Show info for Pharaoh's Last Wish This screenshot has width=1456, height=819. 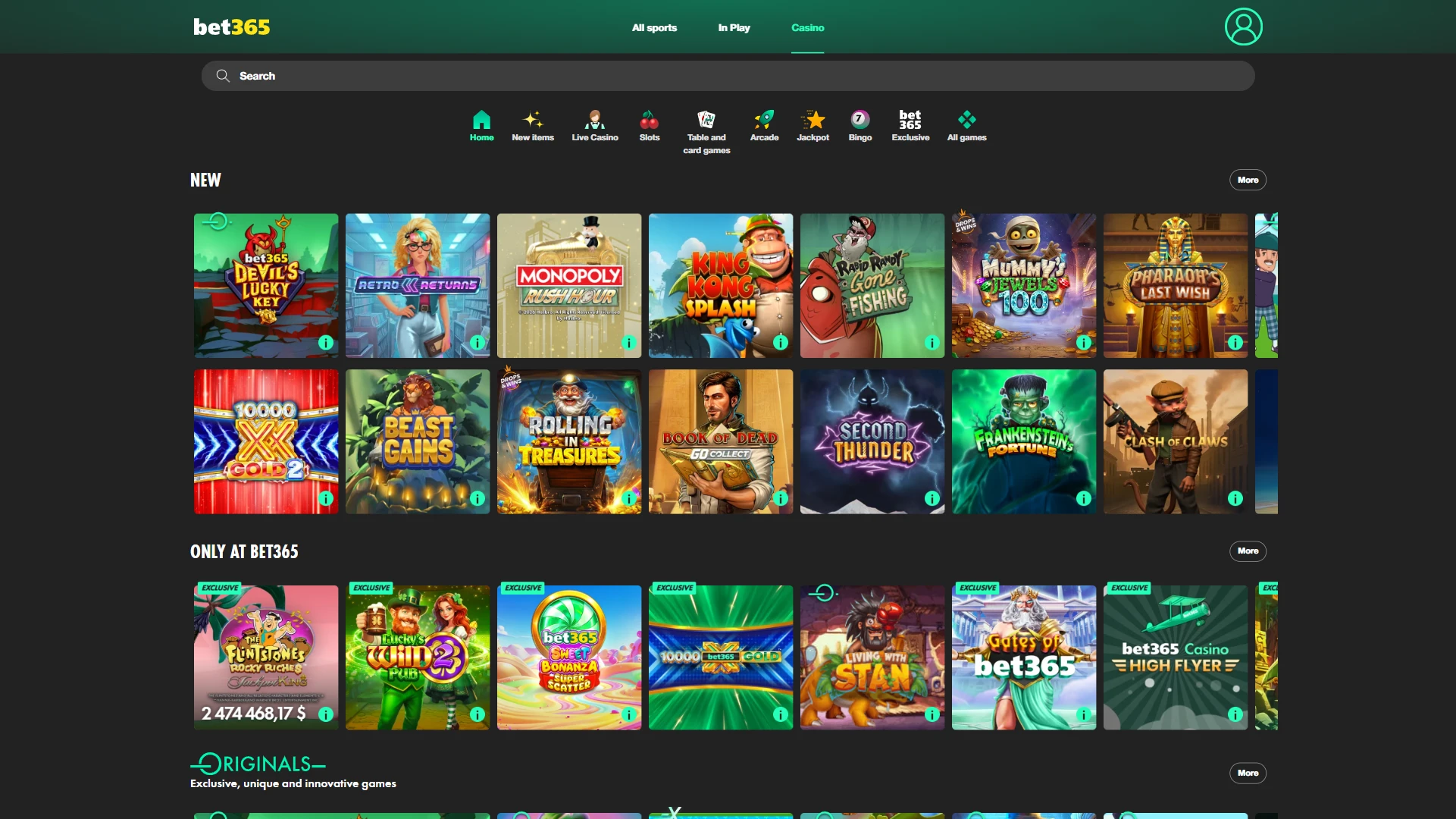tap(1235, 343)
